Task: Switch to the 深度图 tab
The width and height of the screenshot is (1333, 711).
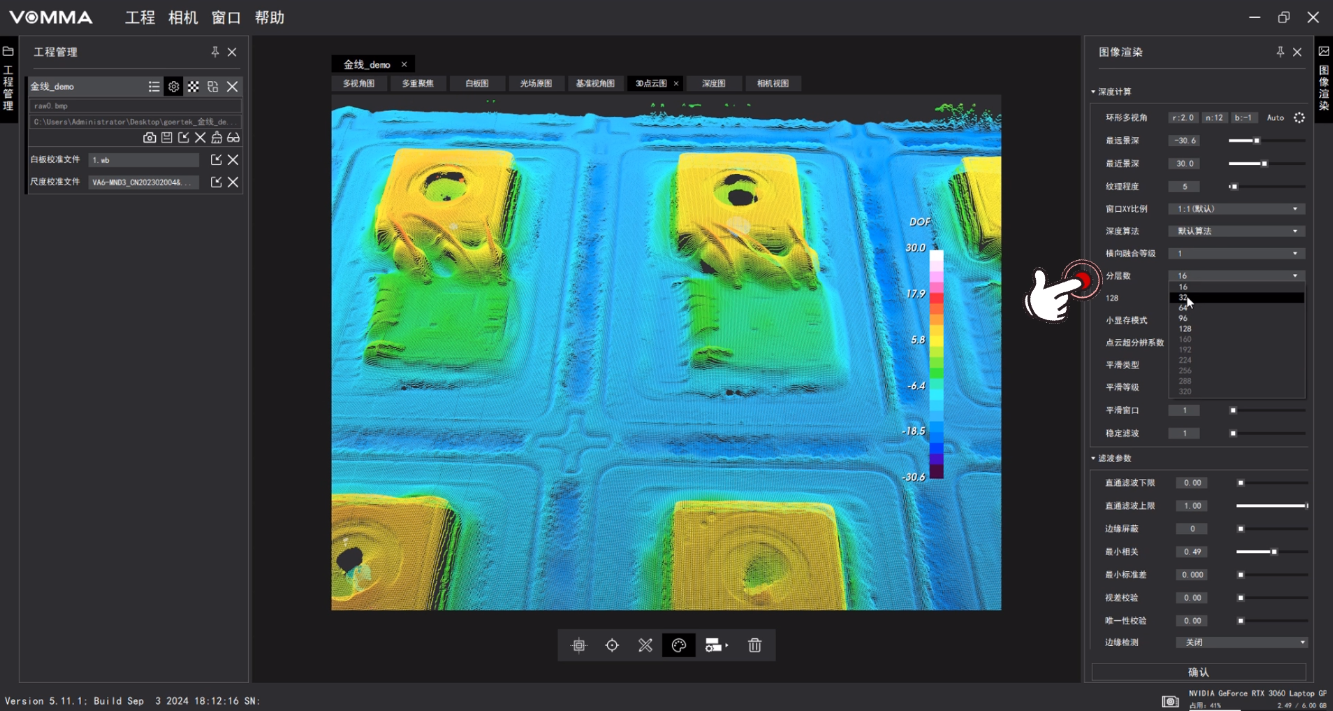Action: click(x=713, y=84)
